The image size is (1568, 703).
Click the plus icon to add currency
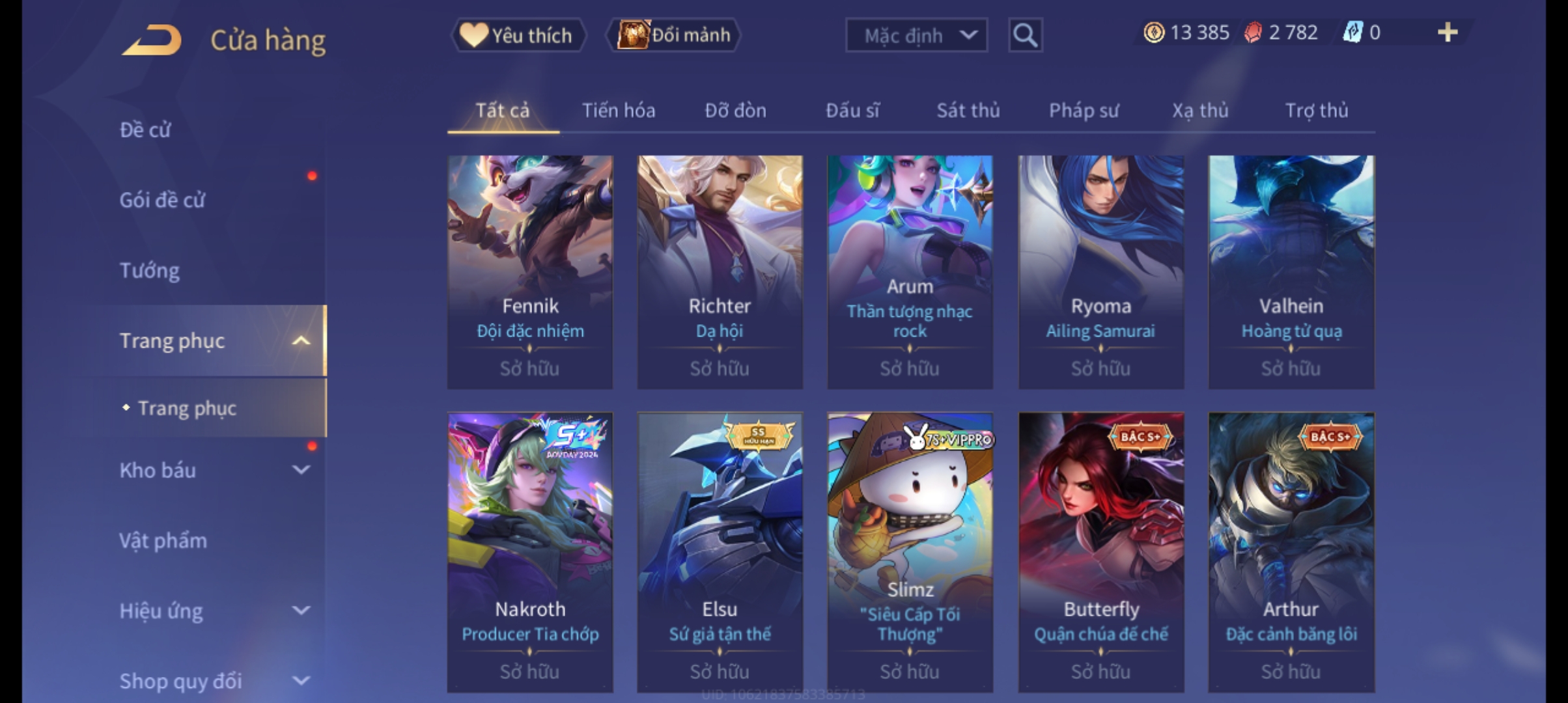pyautogui.click(x=1447, y=32)
